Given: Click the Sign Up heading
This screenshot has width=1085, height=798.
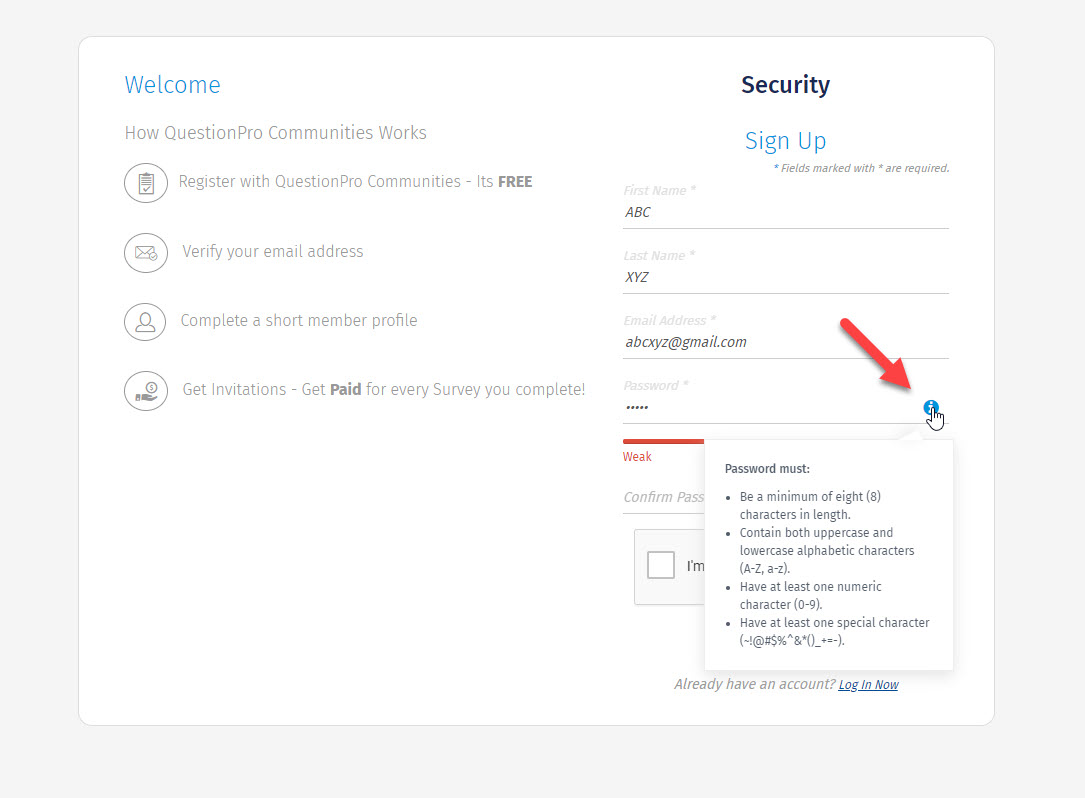Looking at the screenshot, I should point(785,141).
